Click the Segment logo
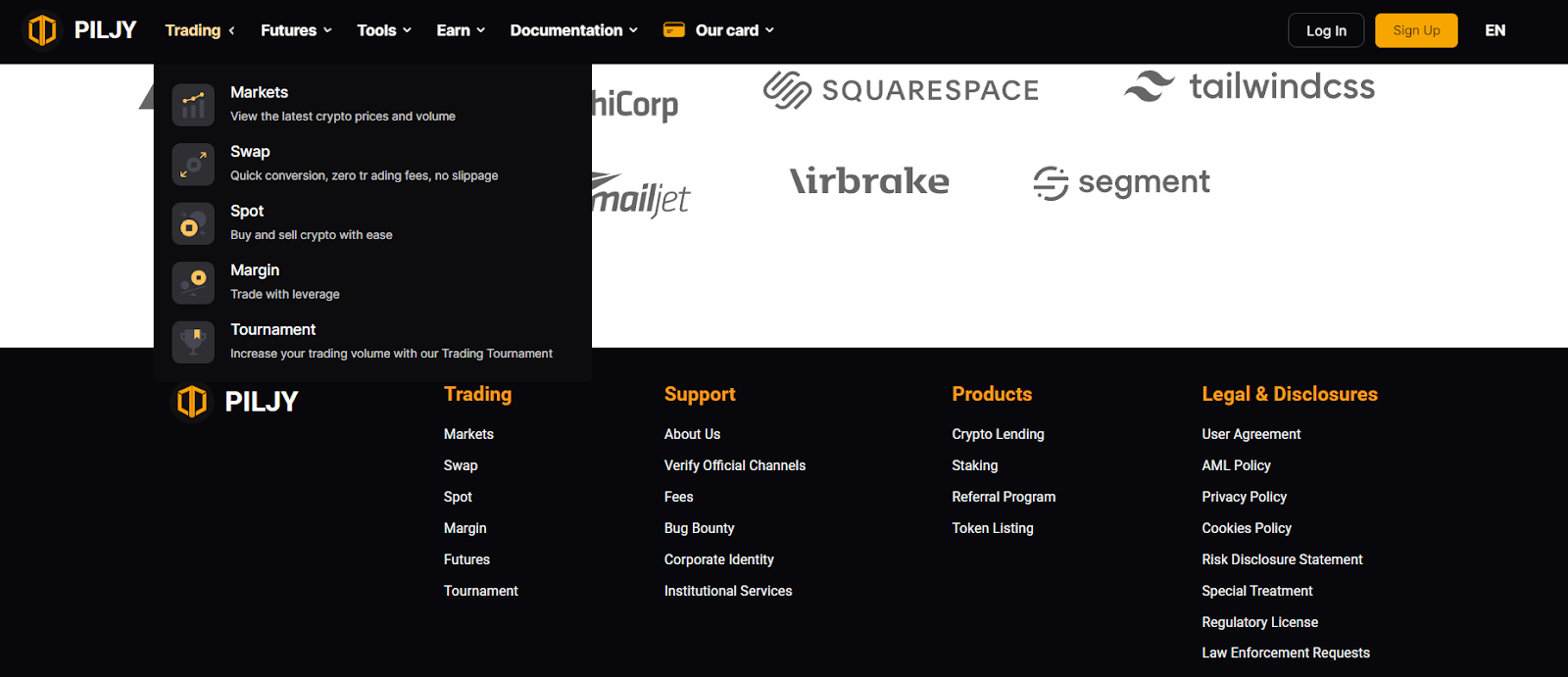This screenshot has height=677, width=1568. (1122, 182)
